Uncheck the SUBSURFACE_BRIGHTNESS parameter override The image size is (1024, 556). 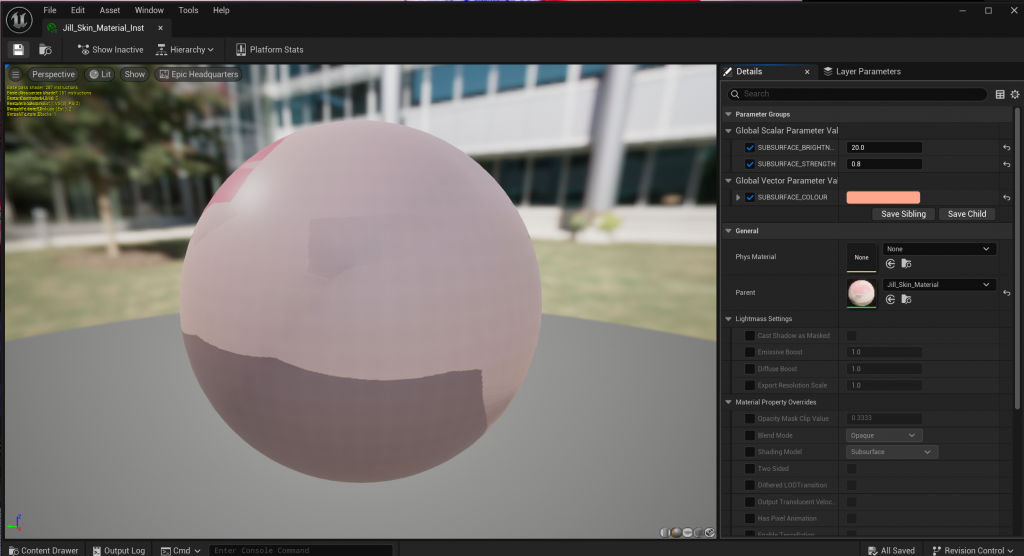(x=750, y=148)
